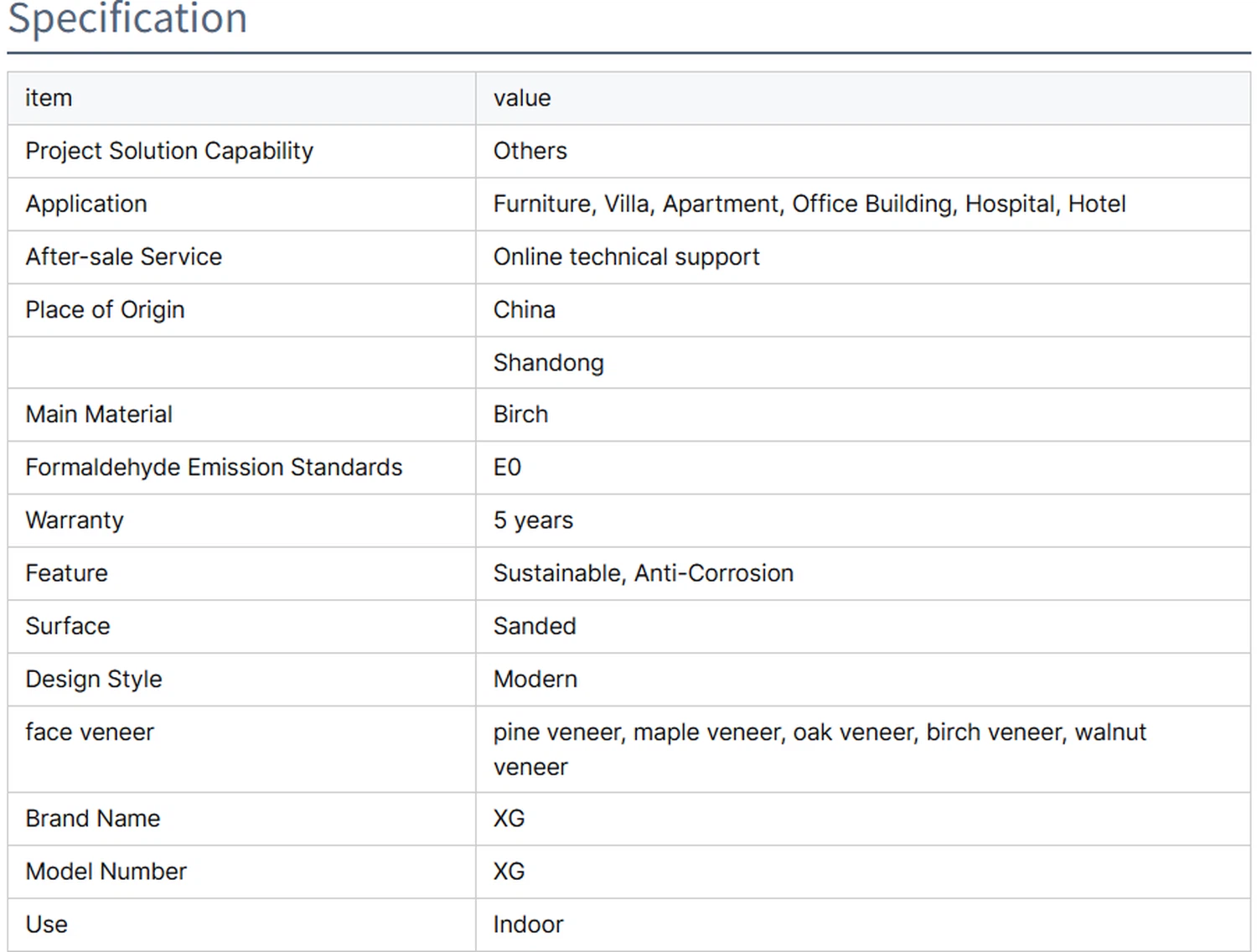This screenshot has height=952, width=1257.
Task: Select the XG value in Brand Name row
Action: click(x=509, y=818)
